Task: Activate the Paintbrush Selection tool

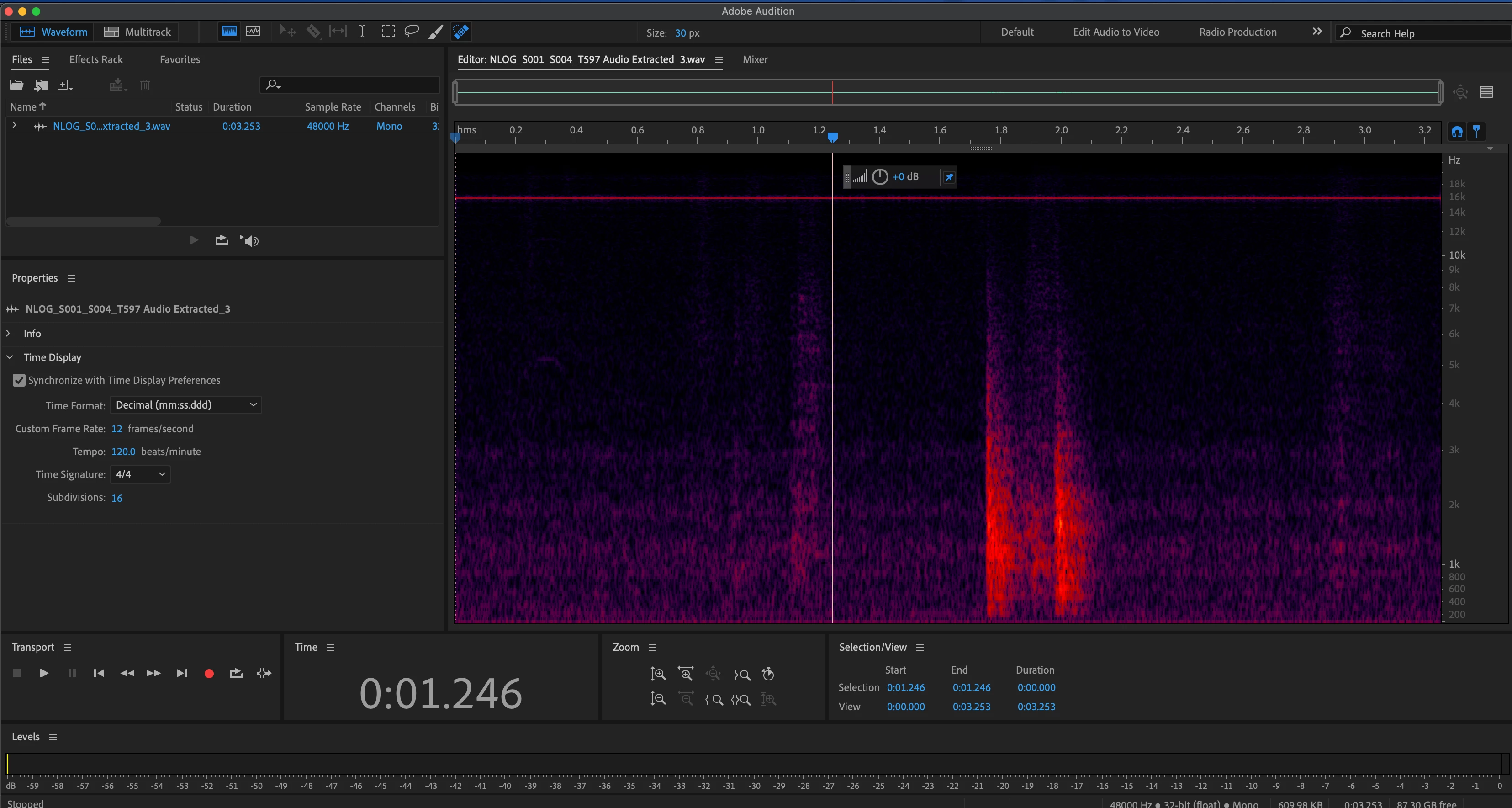Action: [x=435, y=32]
